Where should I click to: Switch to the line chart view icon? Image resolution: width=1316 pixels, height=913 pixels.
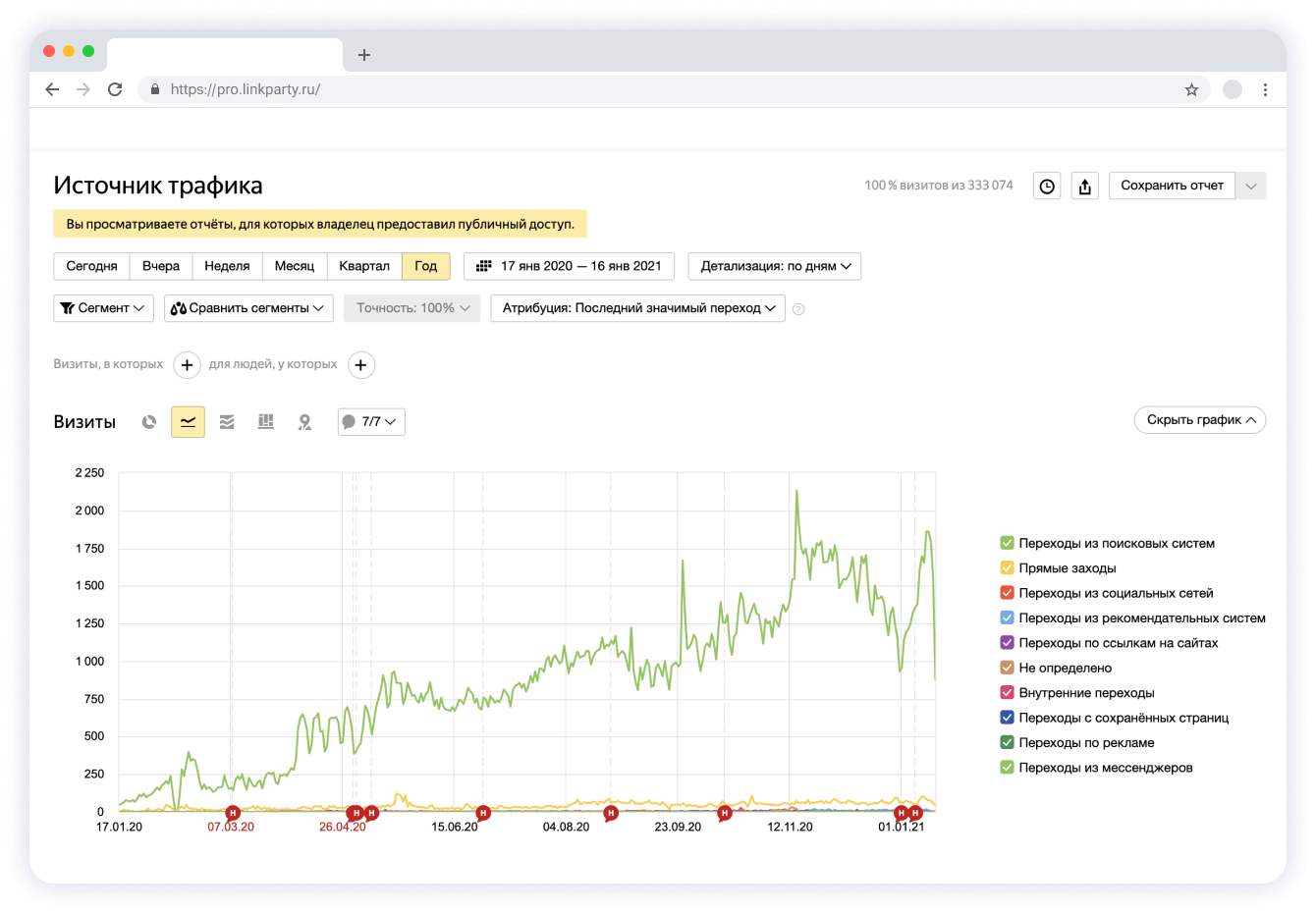pos(188,422)
